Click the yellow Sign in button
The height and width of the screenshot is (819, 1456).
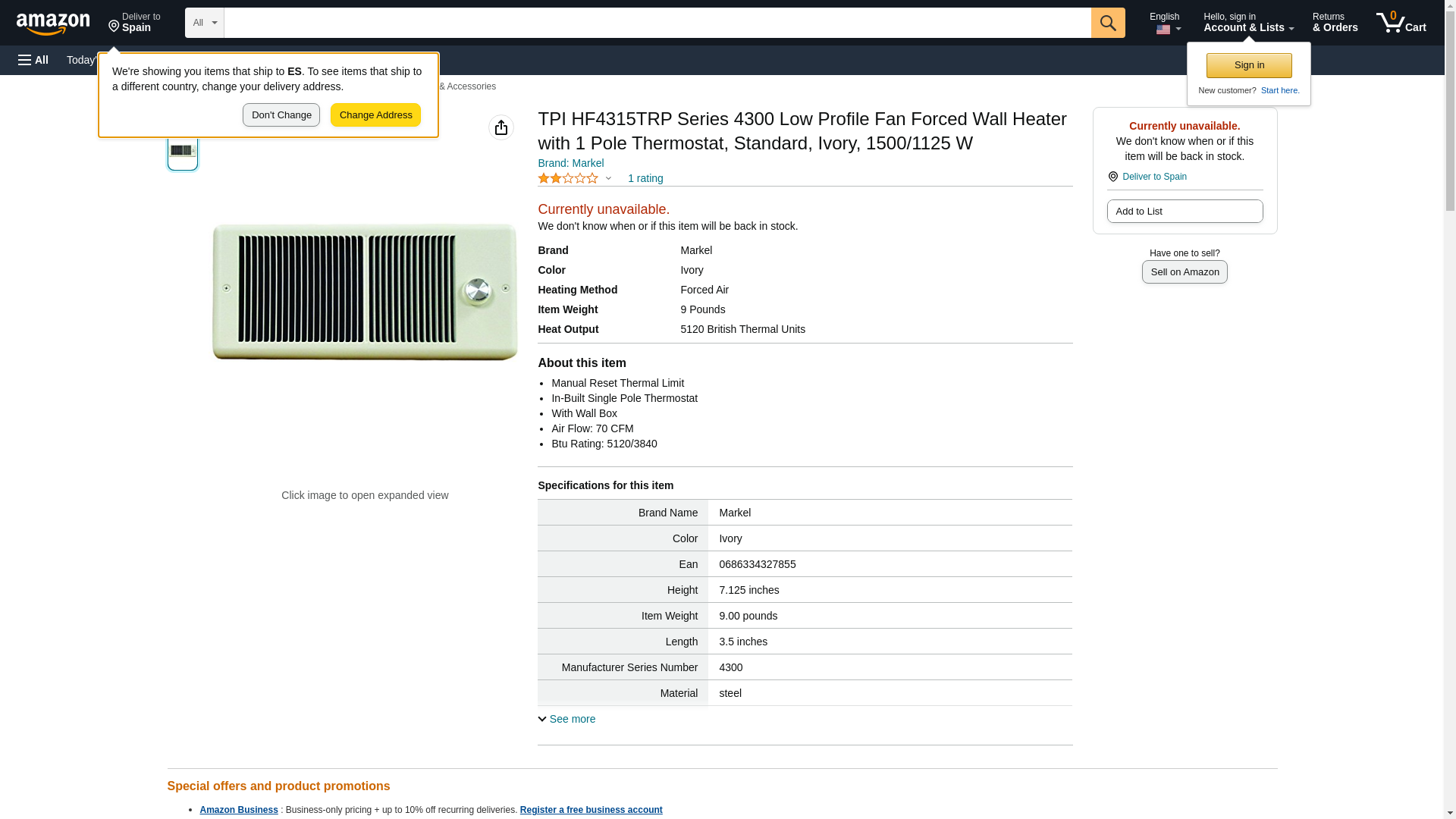point(1248,65)
